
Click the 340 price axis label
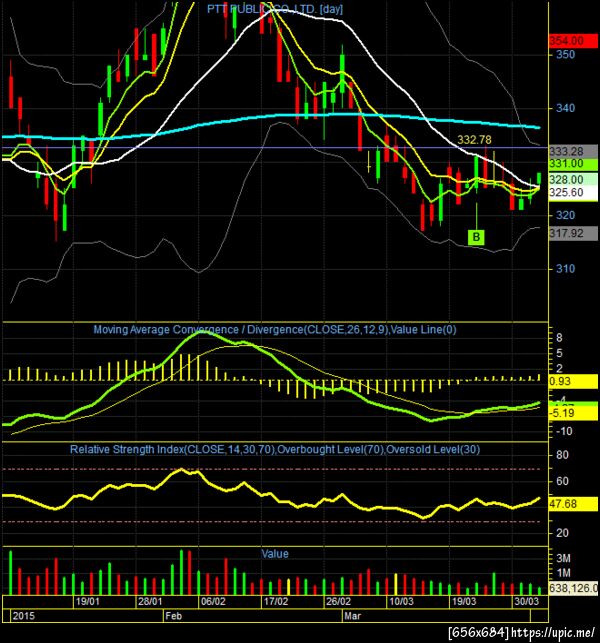[565, 108]
